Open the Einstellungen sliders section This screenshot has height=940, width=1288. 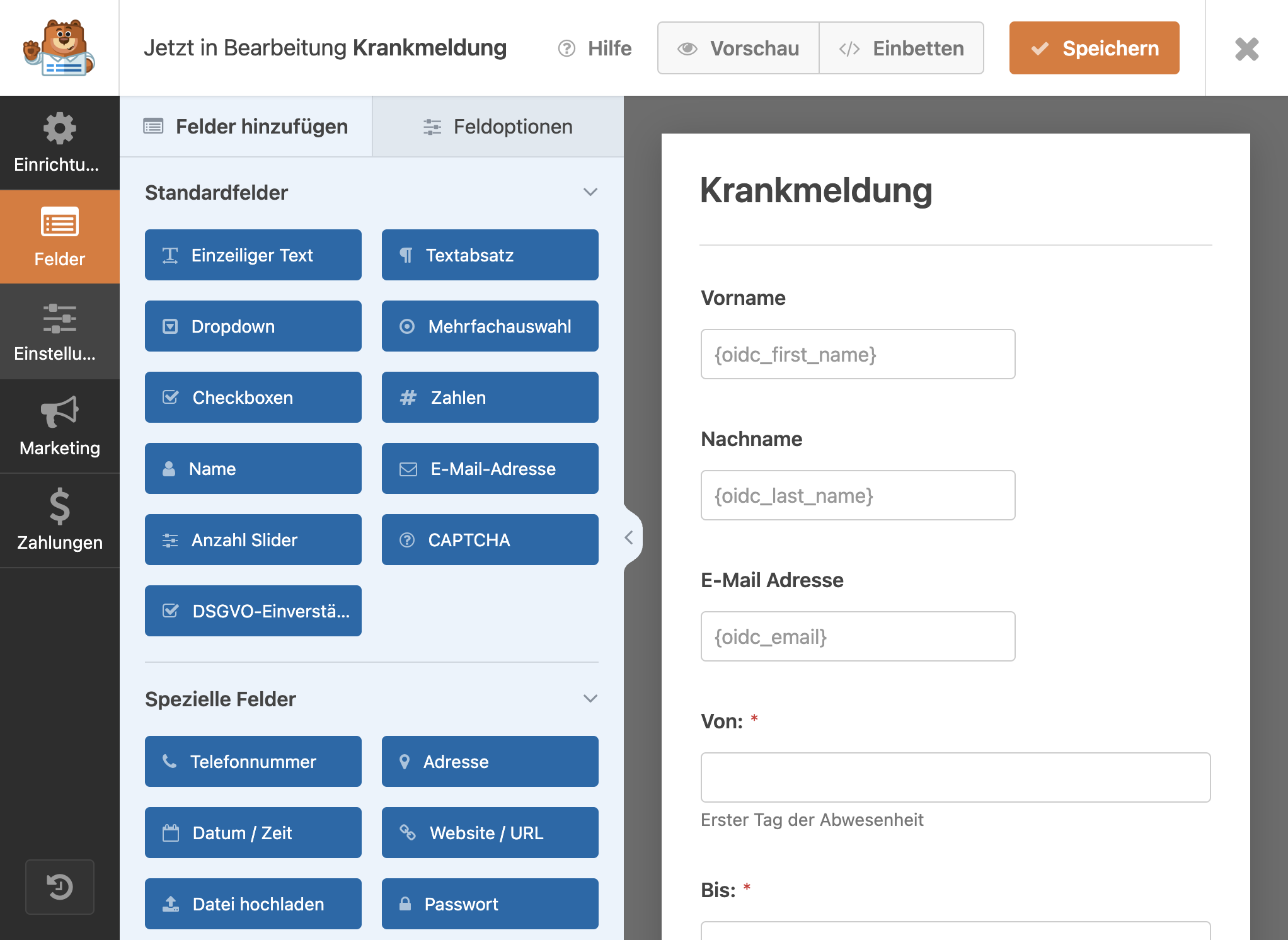[59, 332]
